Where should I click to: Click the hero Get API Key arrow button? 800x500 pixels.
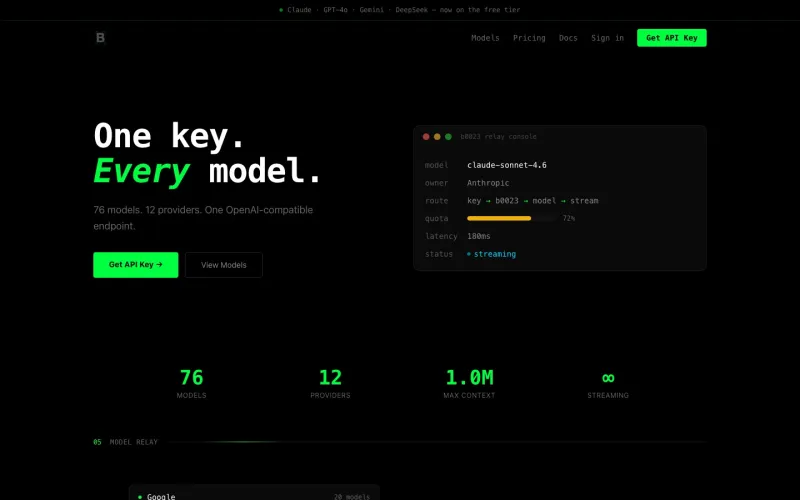point(136,265)
